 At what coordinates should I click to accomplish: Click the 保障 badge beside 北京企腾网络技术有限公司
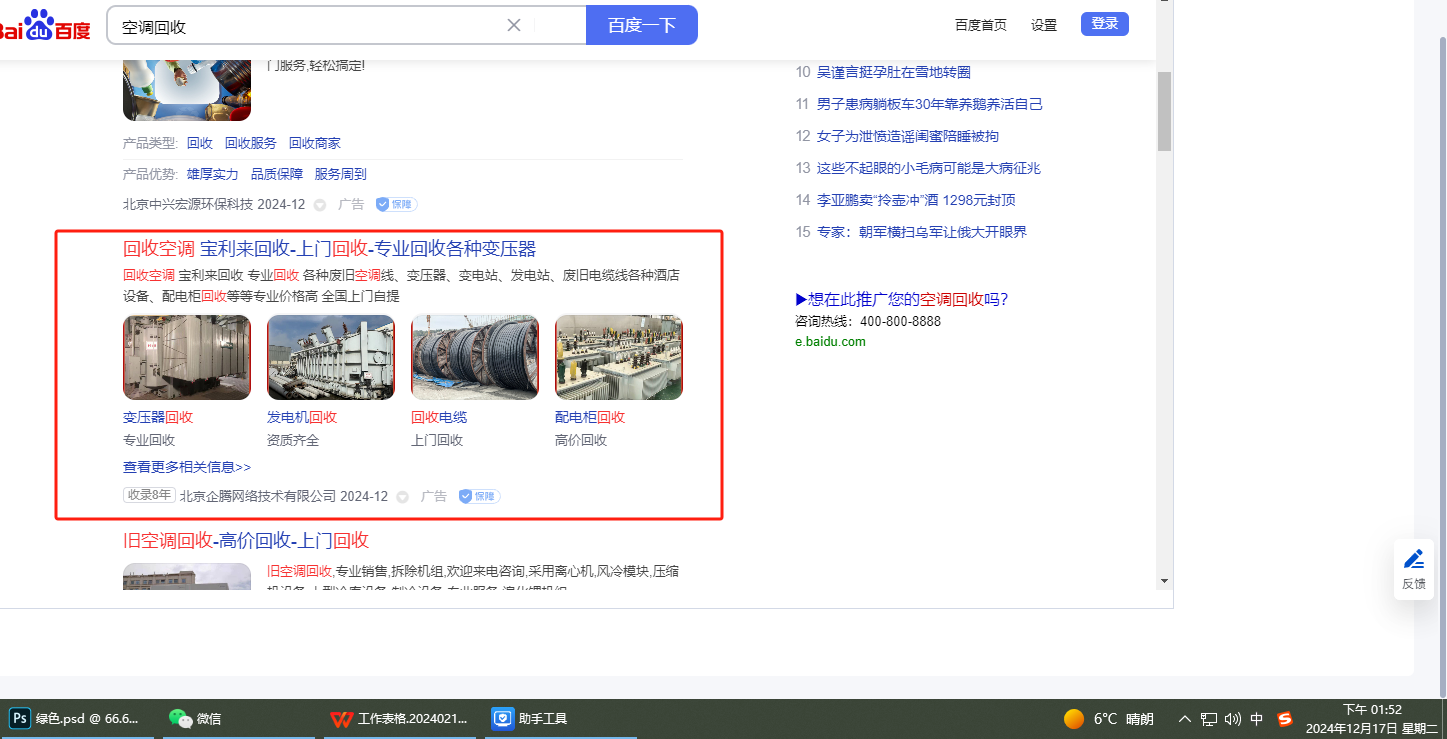tap(479, 496)
